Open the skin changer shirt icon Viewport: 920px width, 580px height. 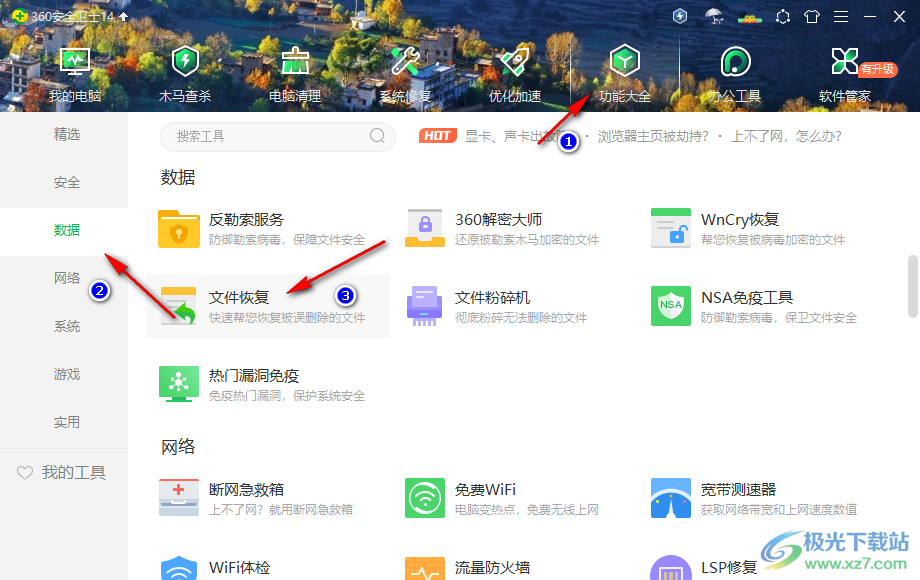812,16
